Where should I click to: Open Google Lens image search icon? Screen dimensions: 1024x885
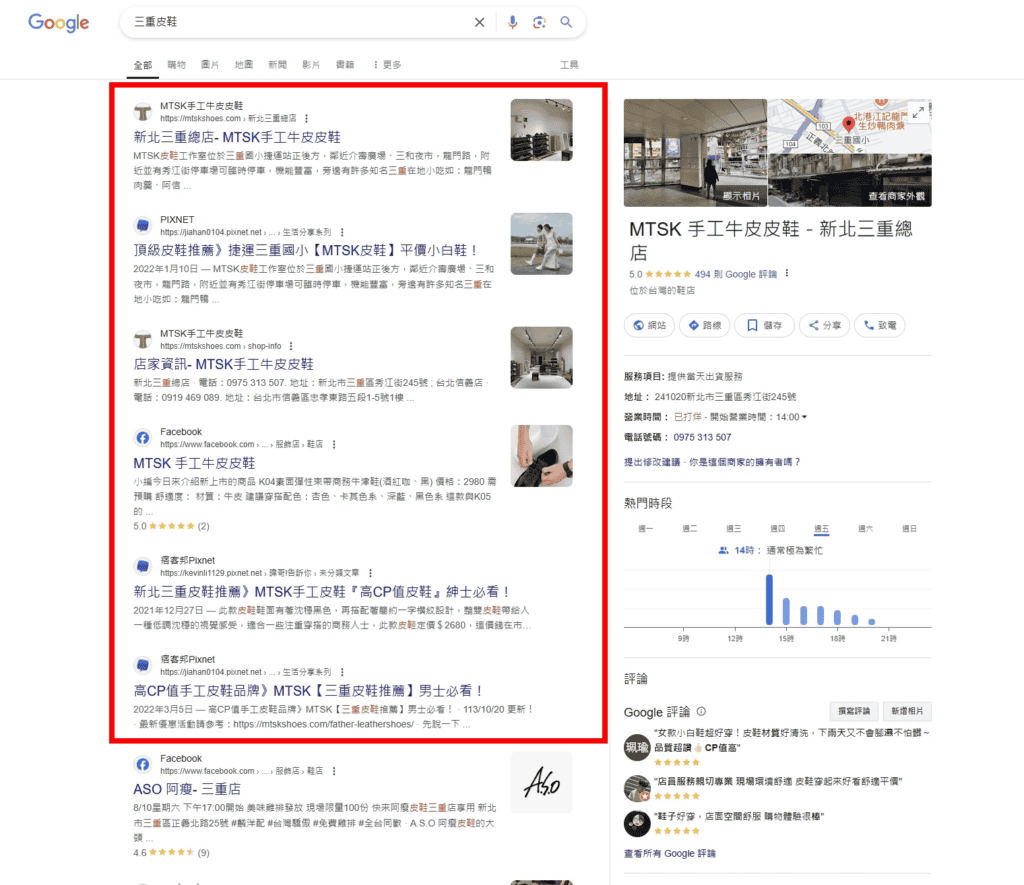pyautogui.click(x=539, y=22)
